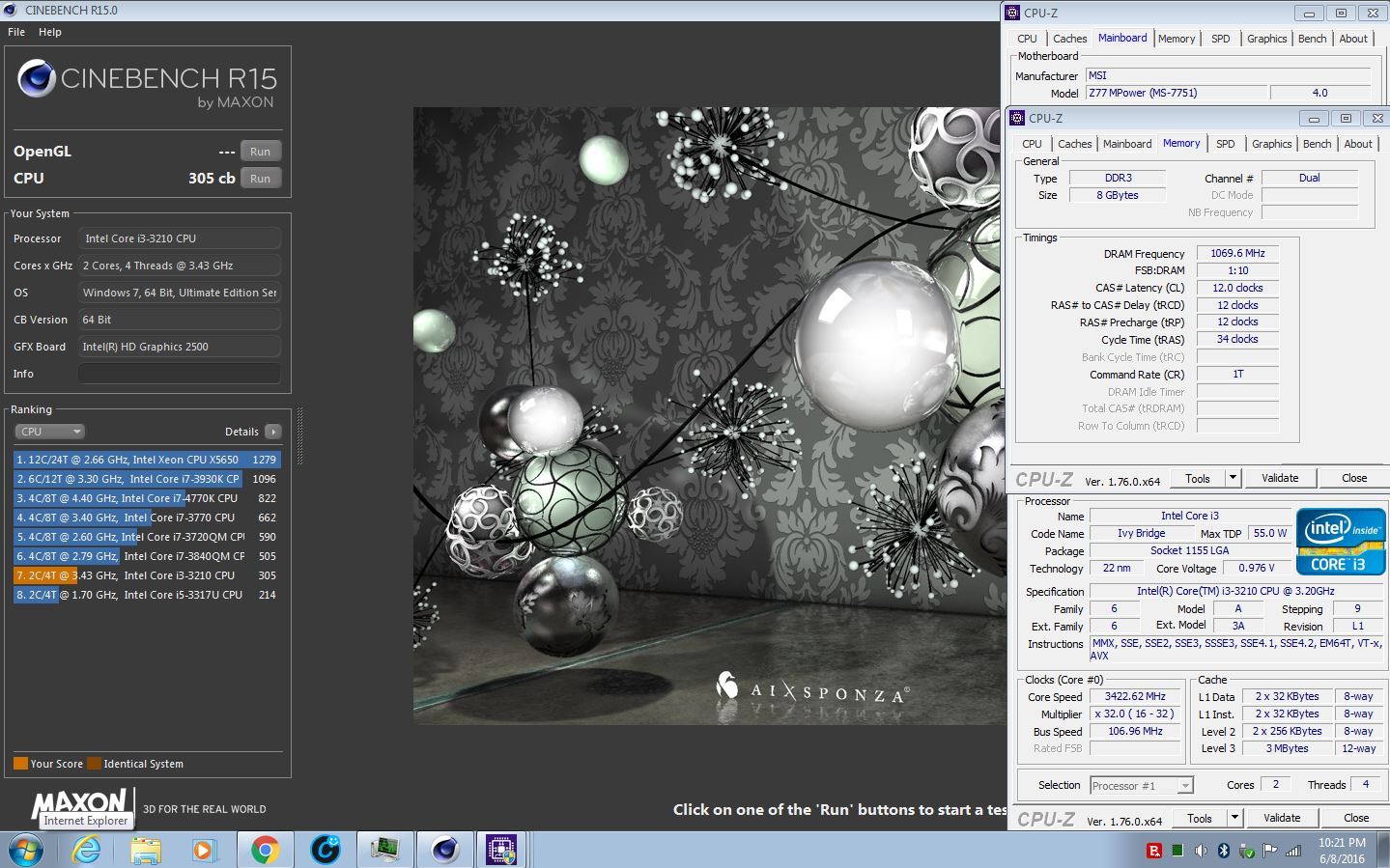The image size is (1390, 868).
Task: Open Windows Media Player taskbar icon
Action: click(203, 850)
